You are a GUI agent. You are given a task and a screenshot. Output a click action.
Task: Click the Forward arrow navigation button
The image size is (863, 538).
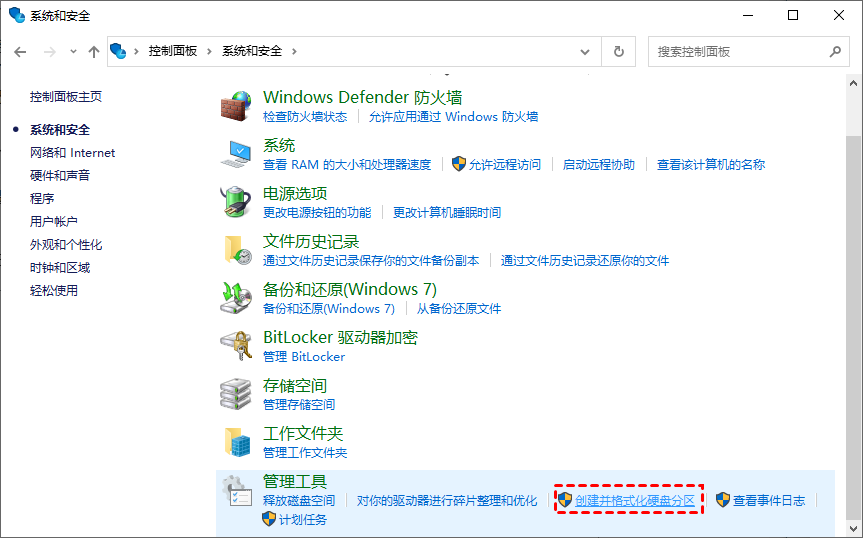coord(50,52)
